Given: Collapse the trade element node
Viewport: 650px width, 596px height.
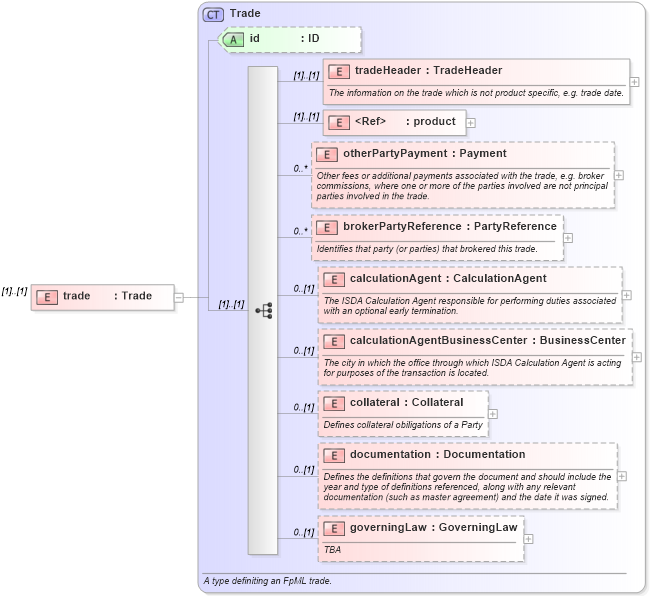Looking at the screenshot, I should pyautogui.click(x=179, y=297).
